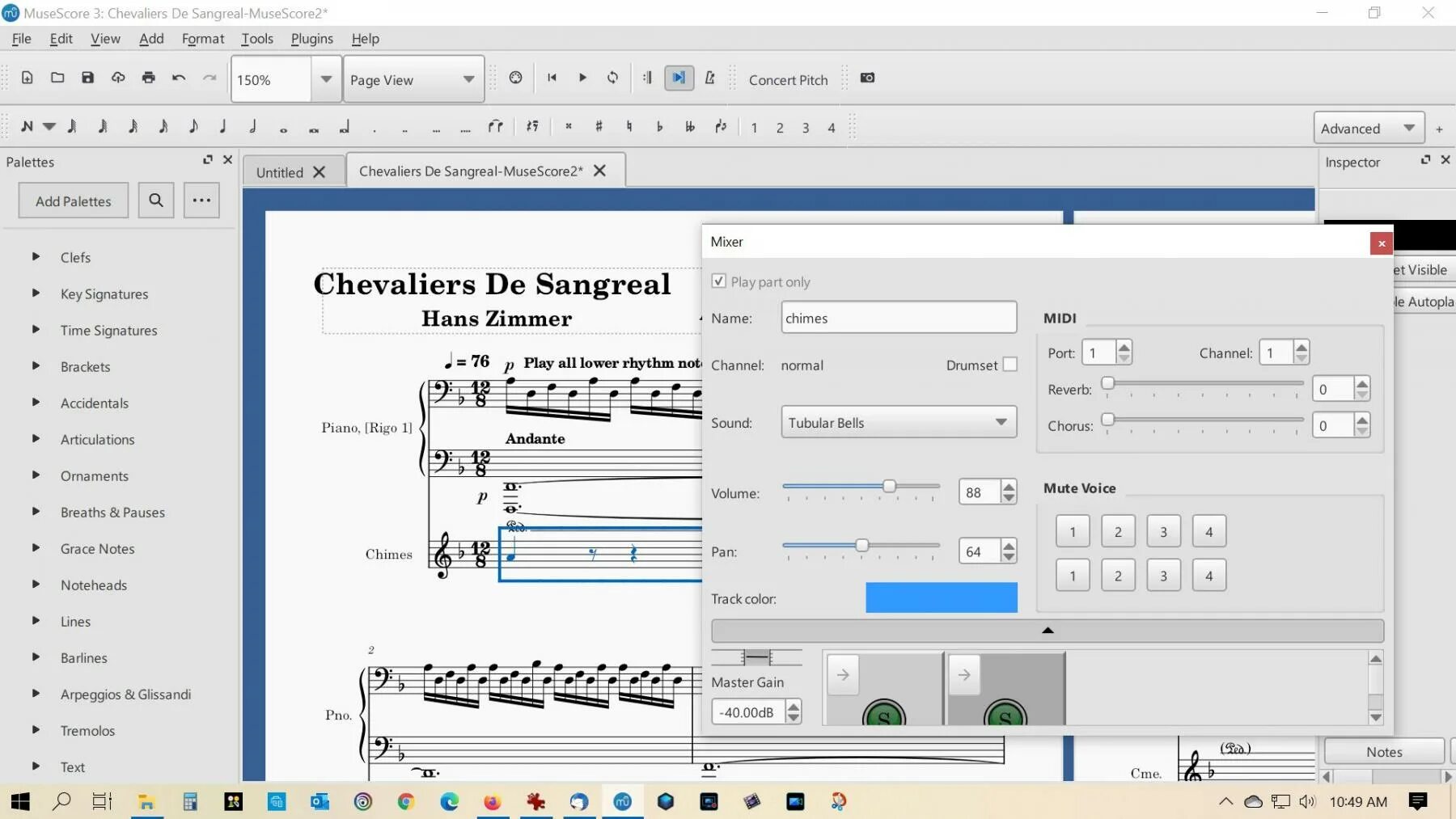Viewport: 1456px width, 819px height.
Task: Open the Advanced workspace dropdown
Action: 1368,128
